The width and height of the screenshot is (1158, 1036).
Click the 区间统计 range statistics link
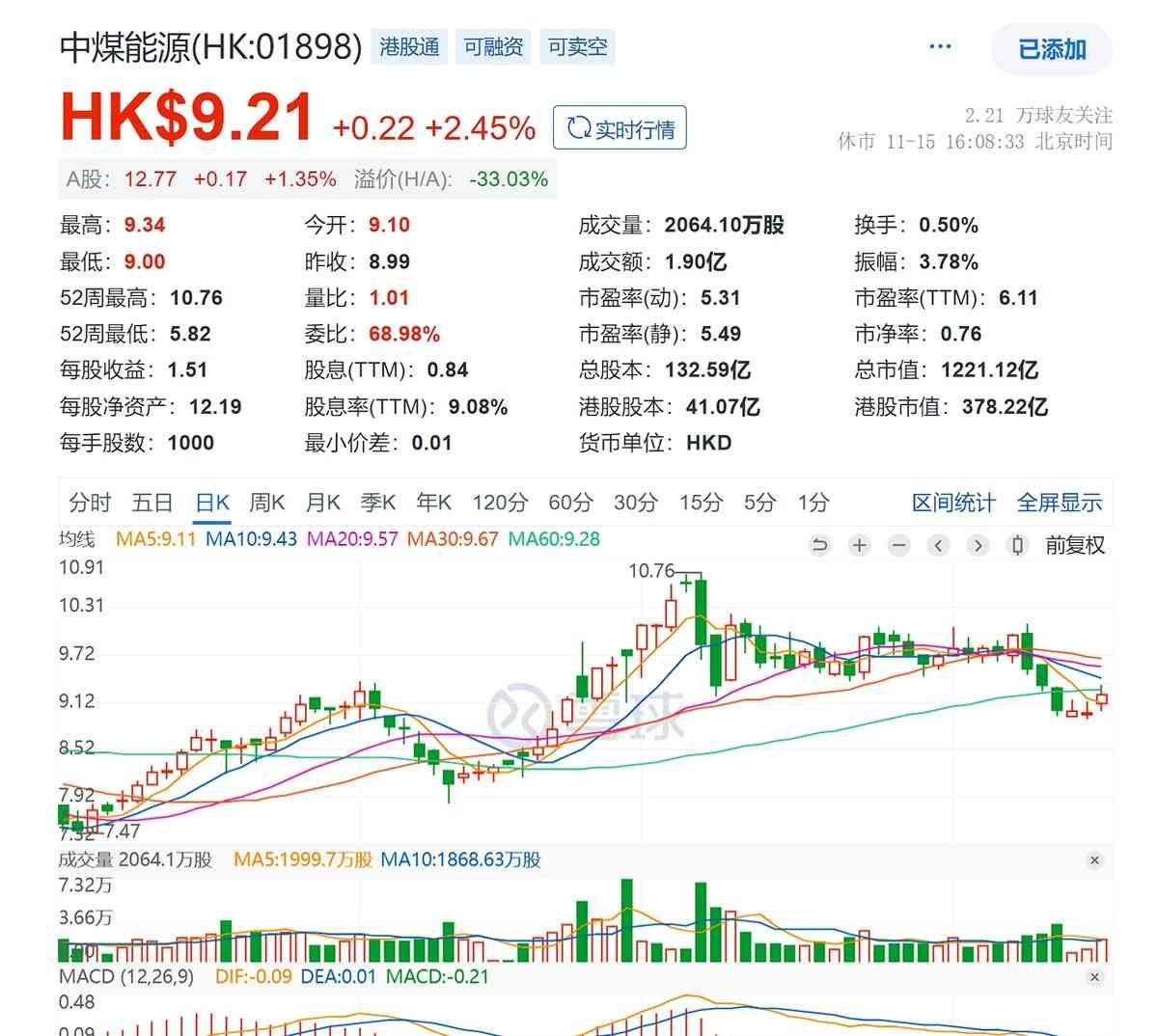[x=953, y=503]
